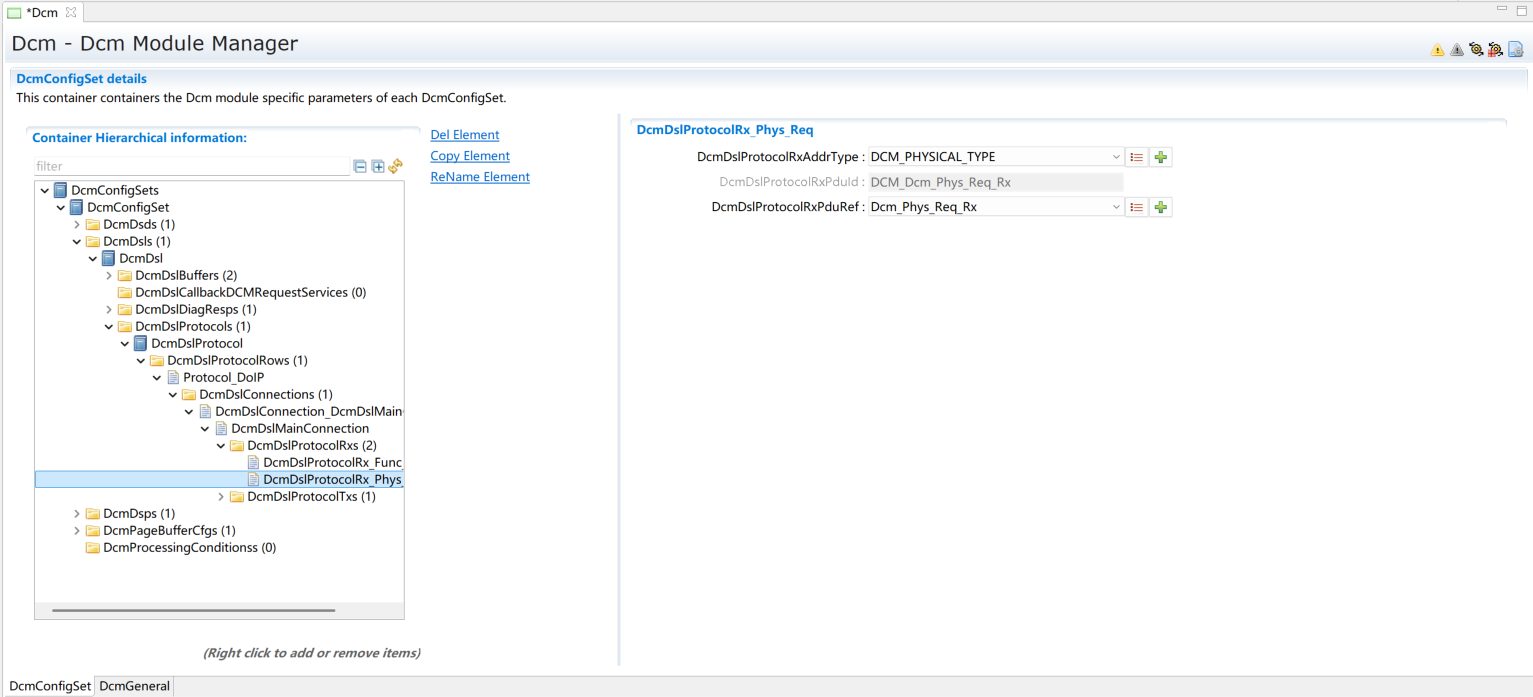The image size is (1533, 697).
Task: Click the gear sync icon with red grid
Action: (1495, 50)
